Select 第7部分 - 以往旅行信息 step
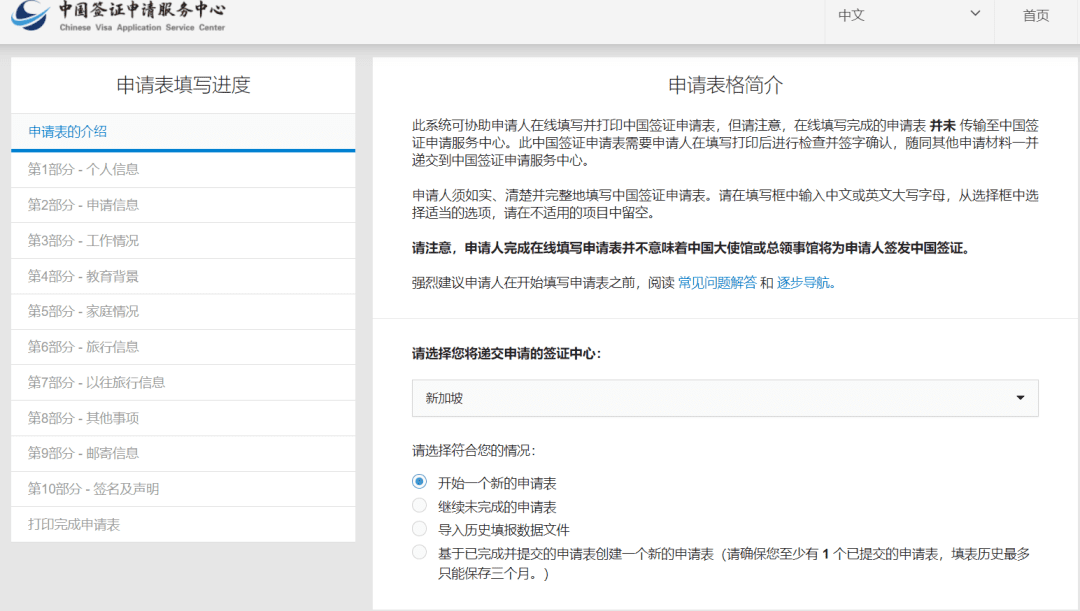This screenshot has width=1080, height=611. 97,382
